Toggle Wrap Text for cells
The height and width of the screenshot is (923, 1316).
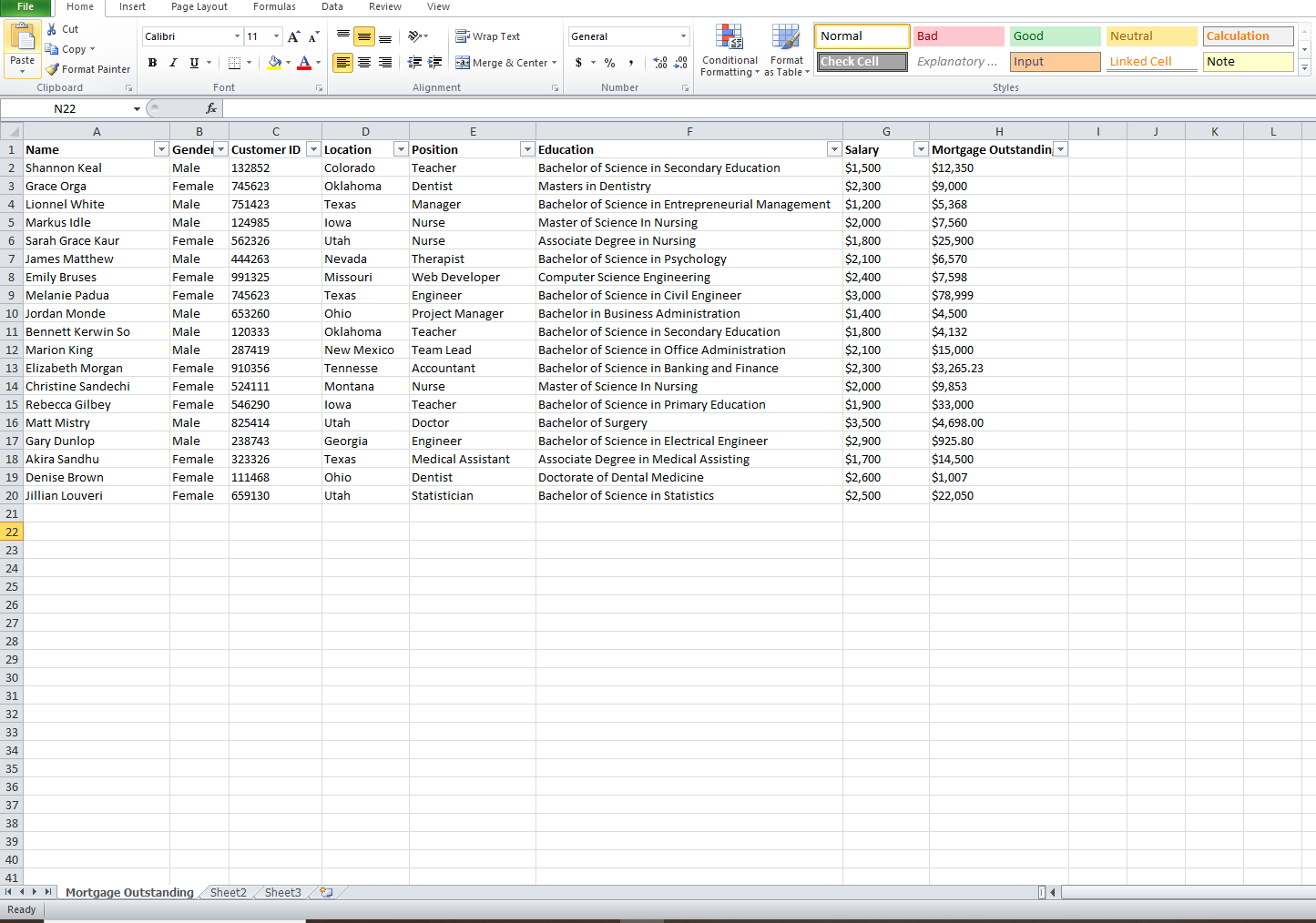488,36
